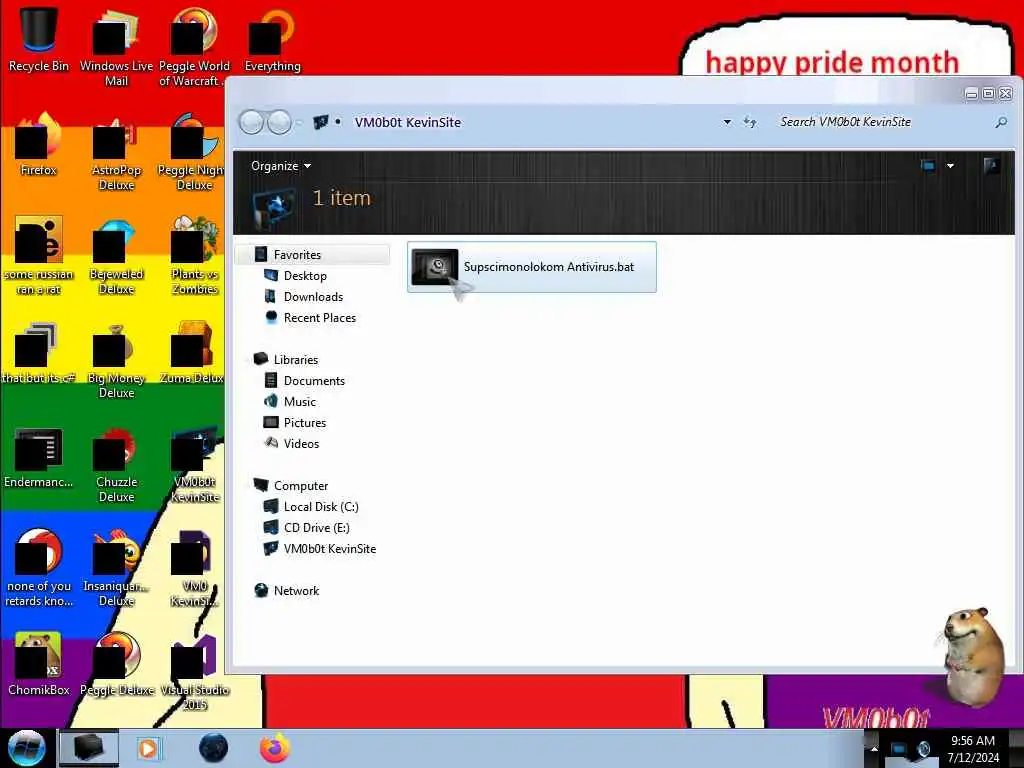Open Visual Studio 2015 desktop shortcut
This screenshot has height=768, width=1024.
click(x=194, y=672)
